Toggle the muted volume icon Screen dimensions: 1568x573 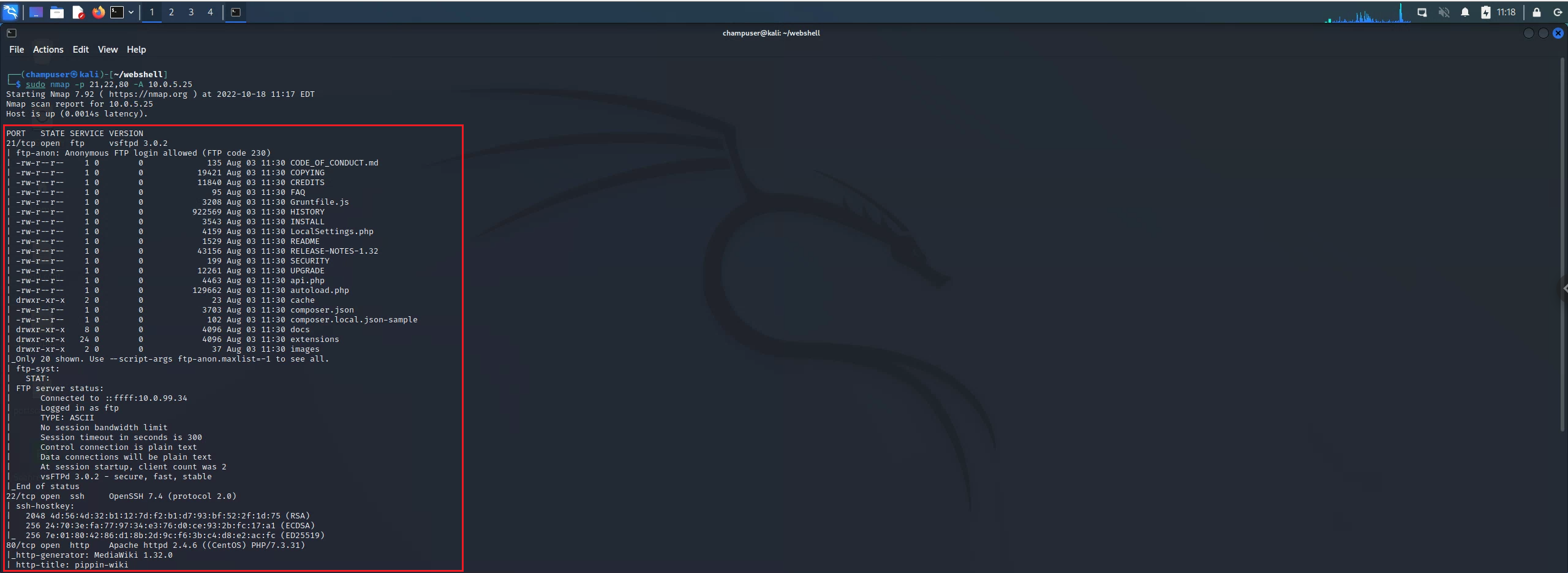click(1444, 12)
